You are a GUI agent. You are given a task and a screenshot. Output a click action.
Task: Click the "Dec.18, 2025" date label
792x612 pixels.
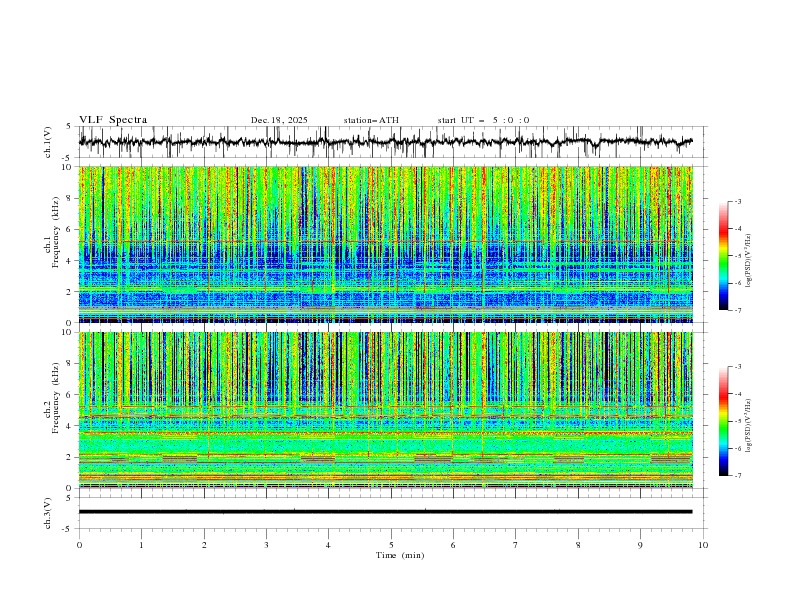pyautogui.click(x=279, y=120)
